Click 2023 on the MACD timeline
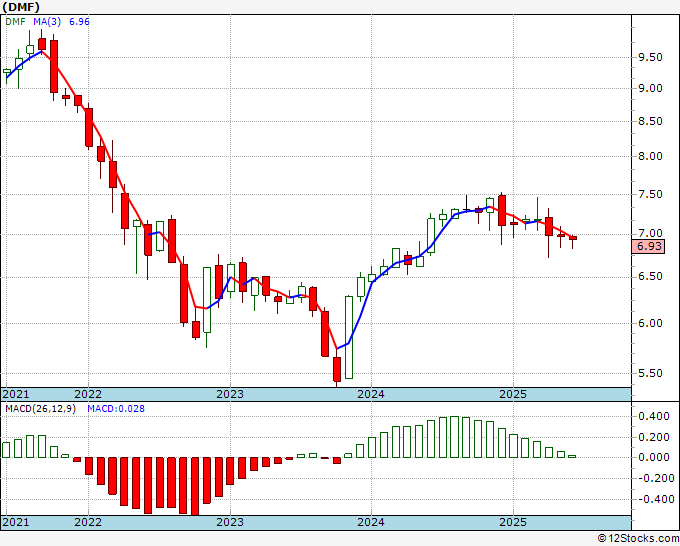The image size is (680, 546). tap(230, 522)
